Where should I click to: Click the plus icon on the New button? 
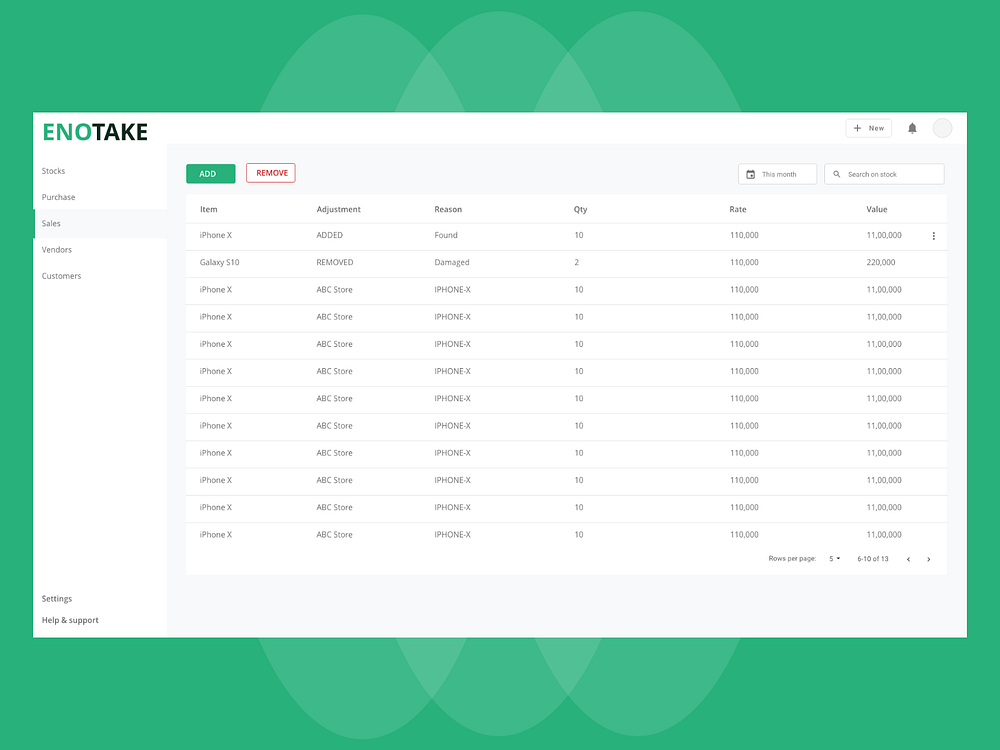(857, 128)
